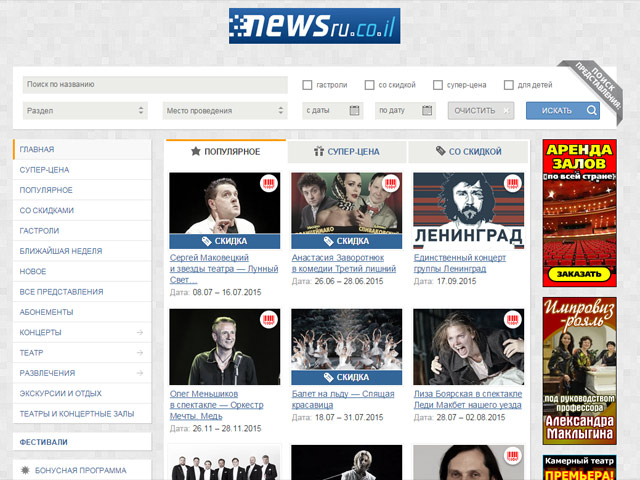
Task: Select БЛИЖАЙШАЯ НЕДЕЛЯ menu item
Action: pyautogui.click(x=82, y=251)
